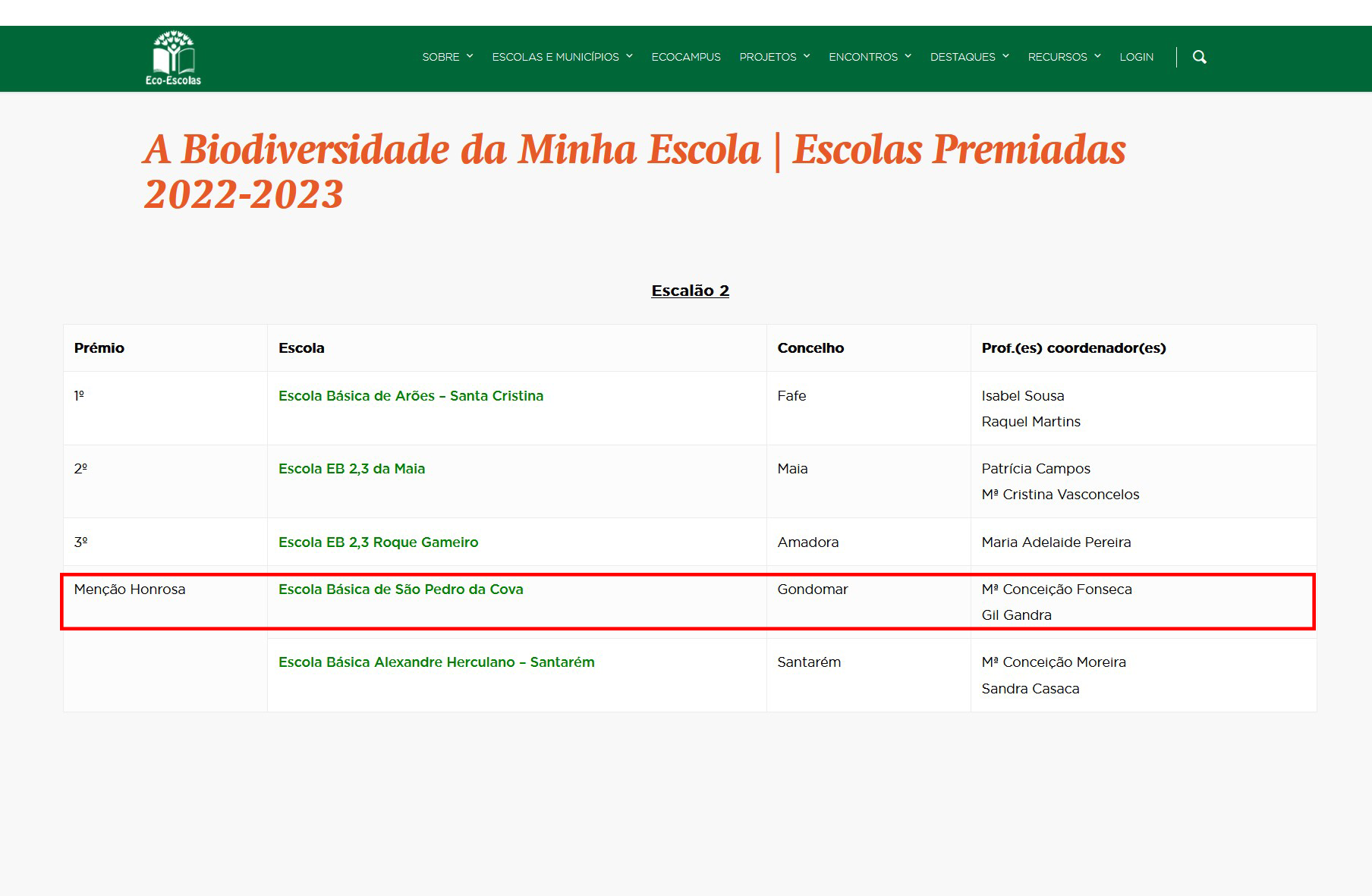Click the Escalão 2 underlined heading
1372x896 pixels.
pos(690,291)
